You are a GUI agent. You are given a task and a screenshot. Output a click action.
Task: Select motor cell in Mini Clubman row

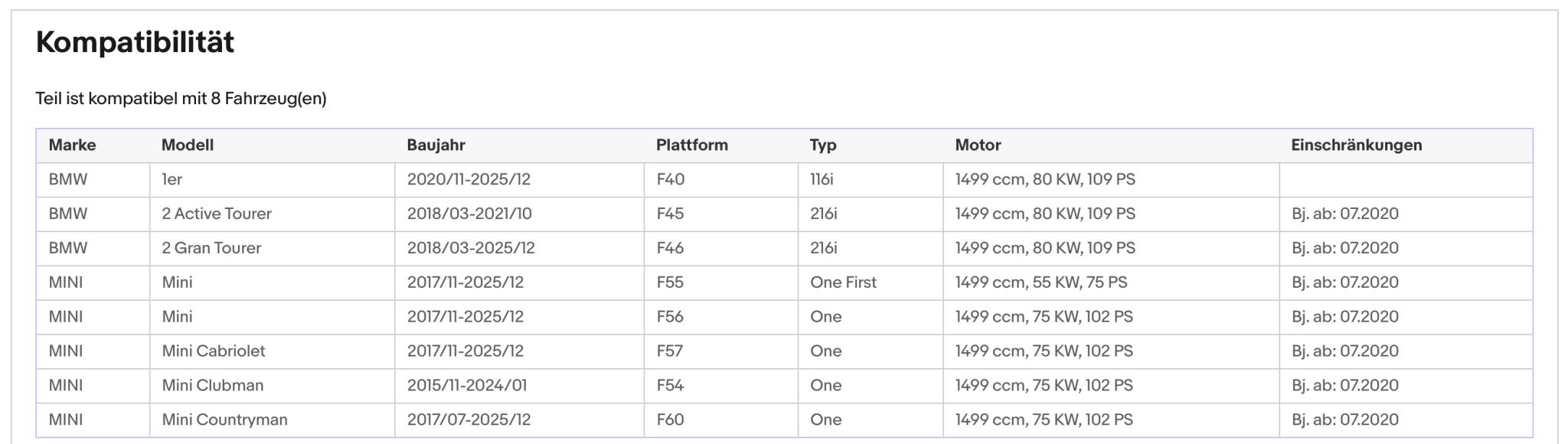tap(1112, 386)
